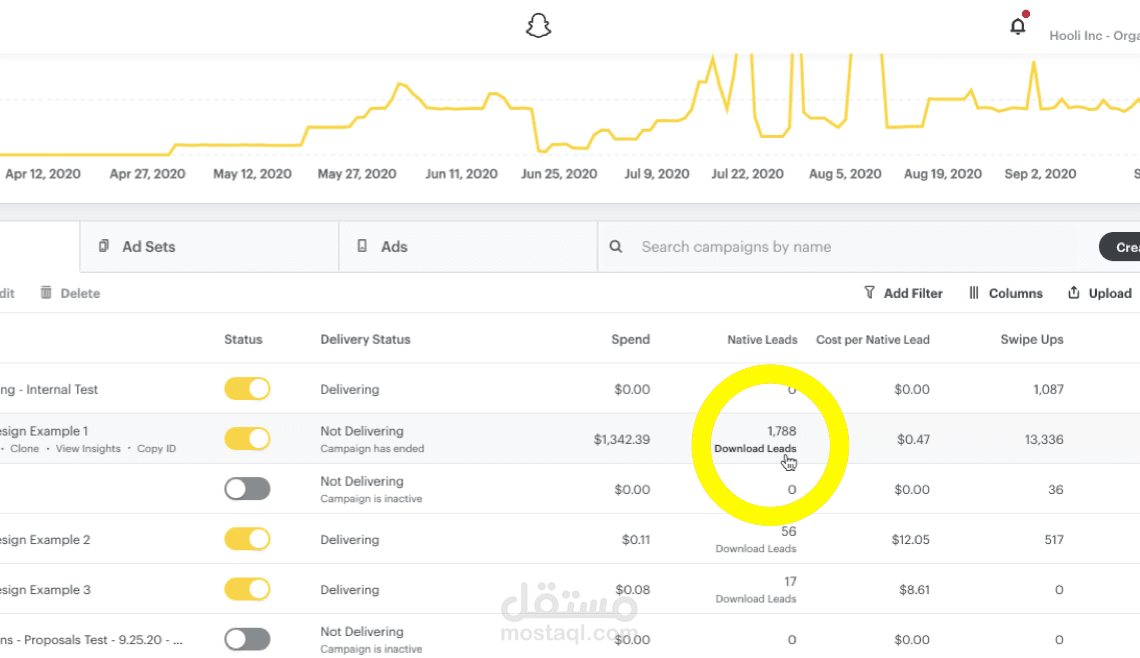
Task: Download Leads for the 17 leads row
Action: click(755, 599)
